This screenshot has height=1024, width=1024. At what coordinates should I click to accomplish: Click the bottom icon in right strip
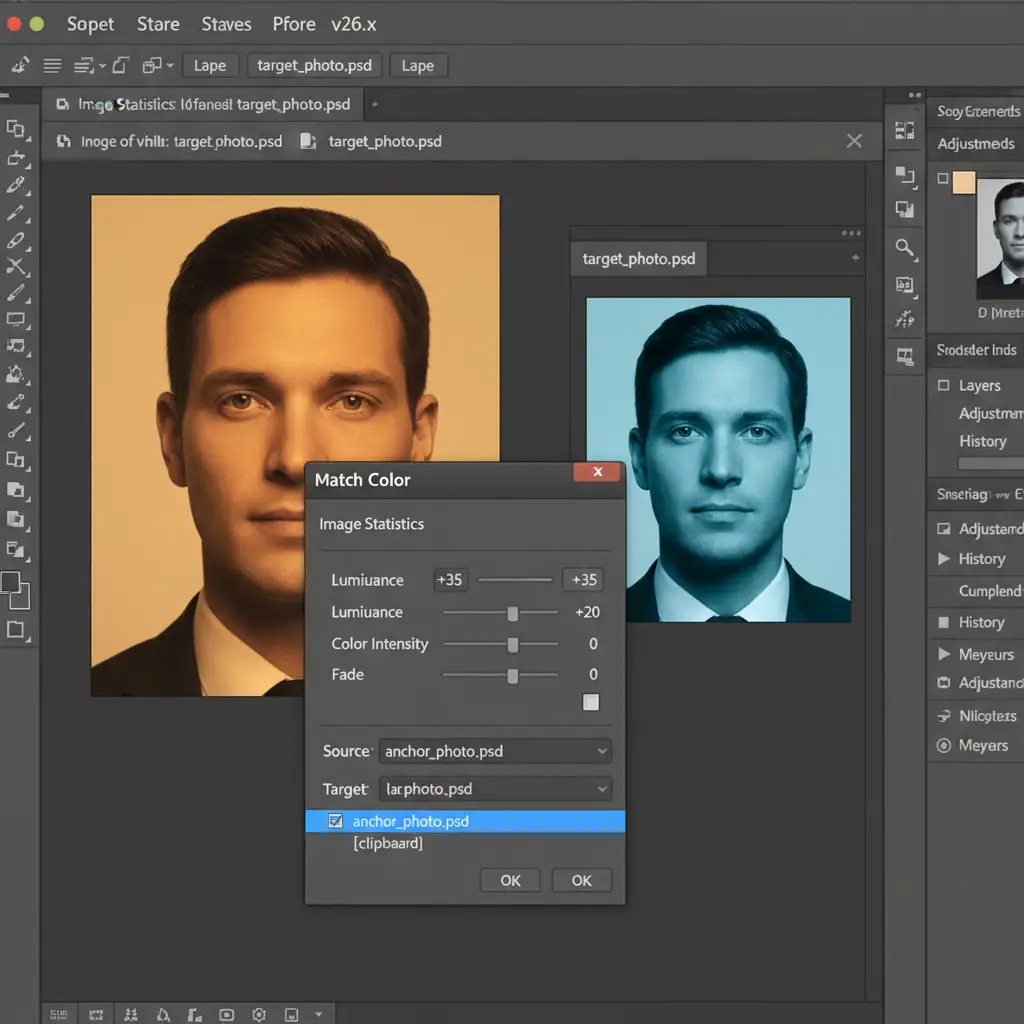[x=905, y=356]
